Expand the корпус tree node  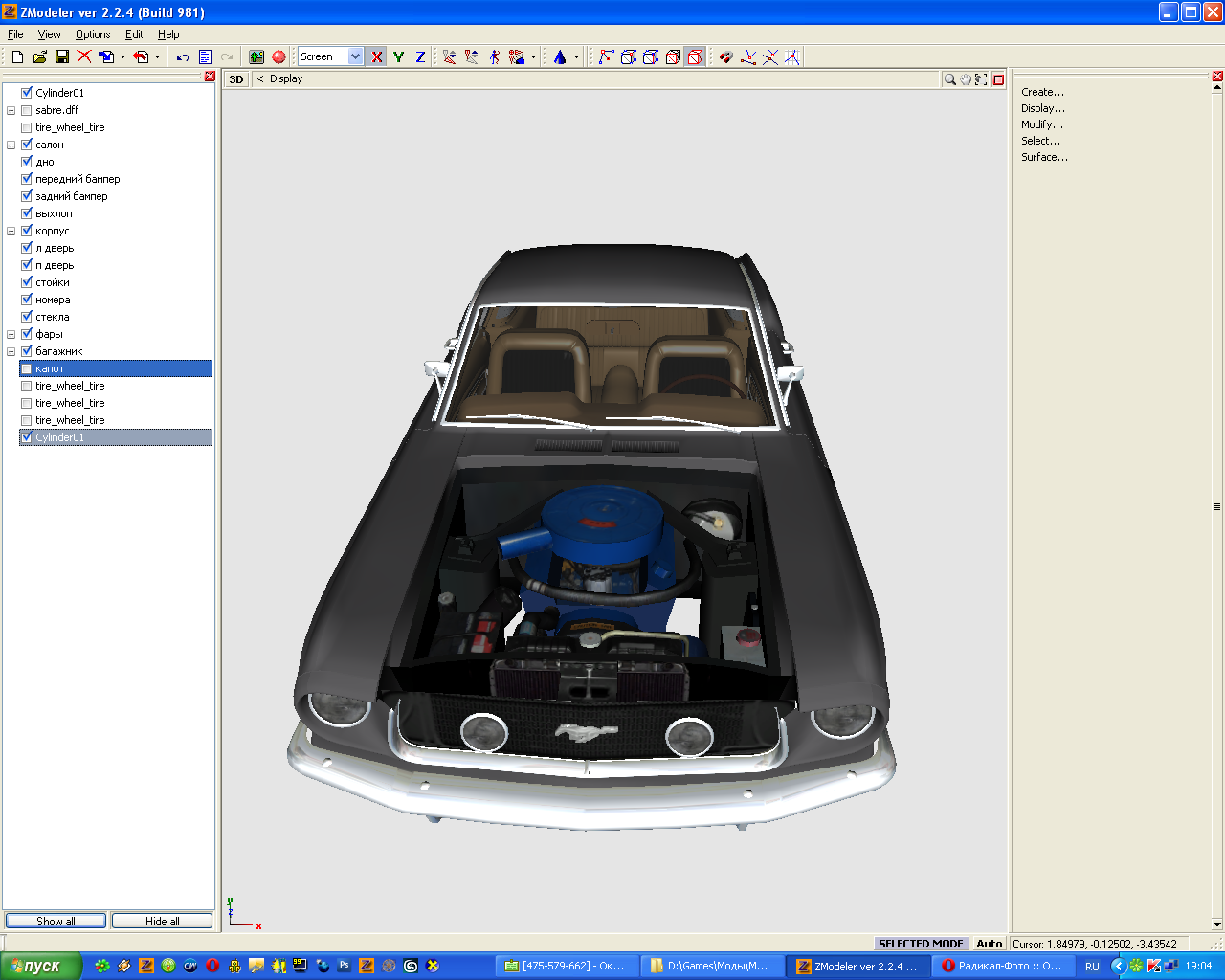(11, 231)
